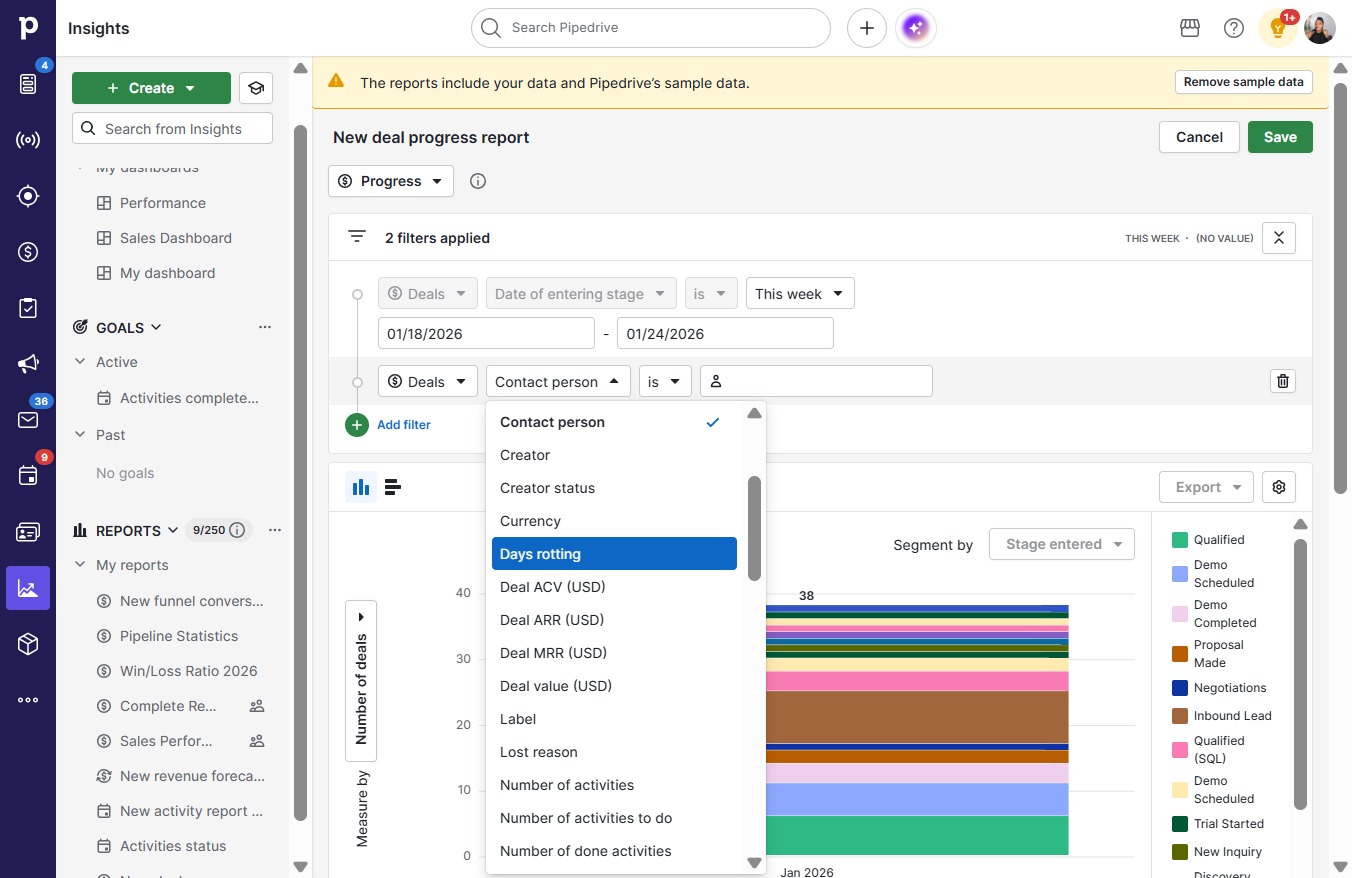Select Label from the field list
The image size is (1352, 878).
tap(614, 719)
